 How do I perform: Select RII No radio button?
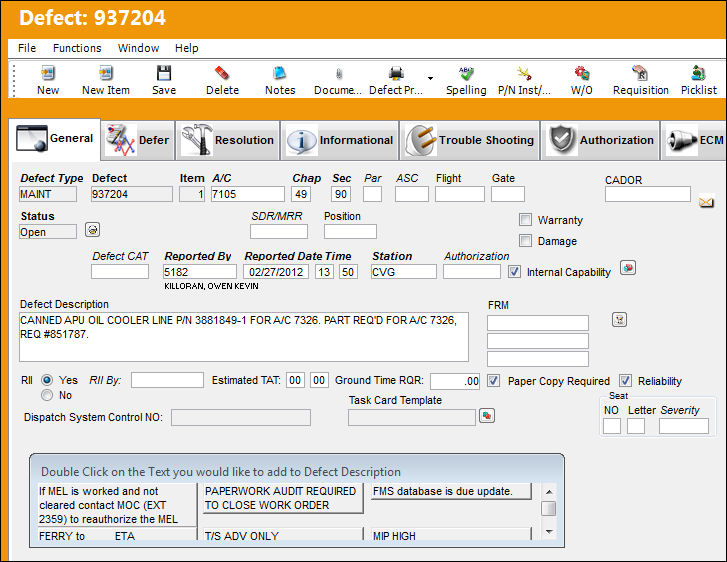pyautogui.click(x=47, y=395)
